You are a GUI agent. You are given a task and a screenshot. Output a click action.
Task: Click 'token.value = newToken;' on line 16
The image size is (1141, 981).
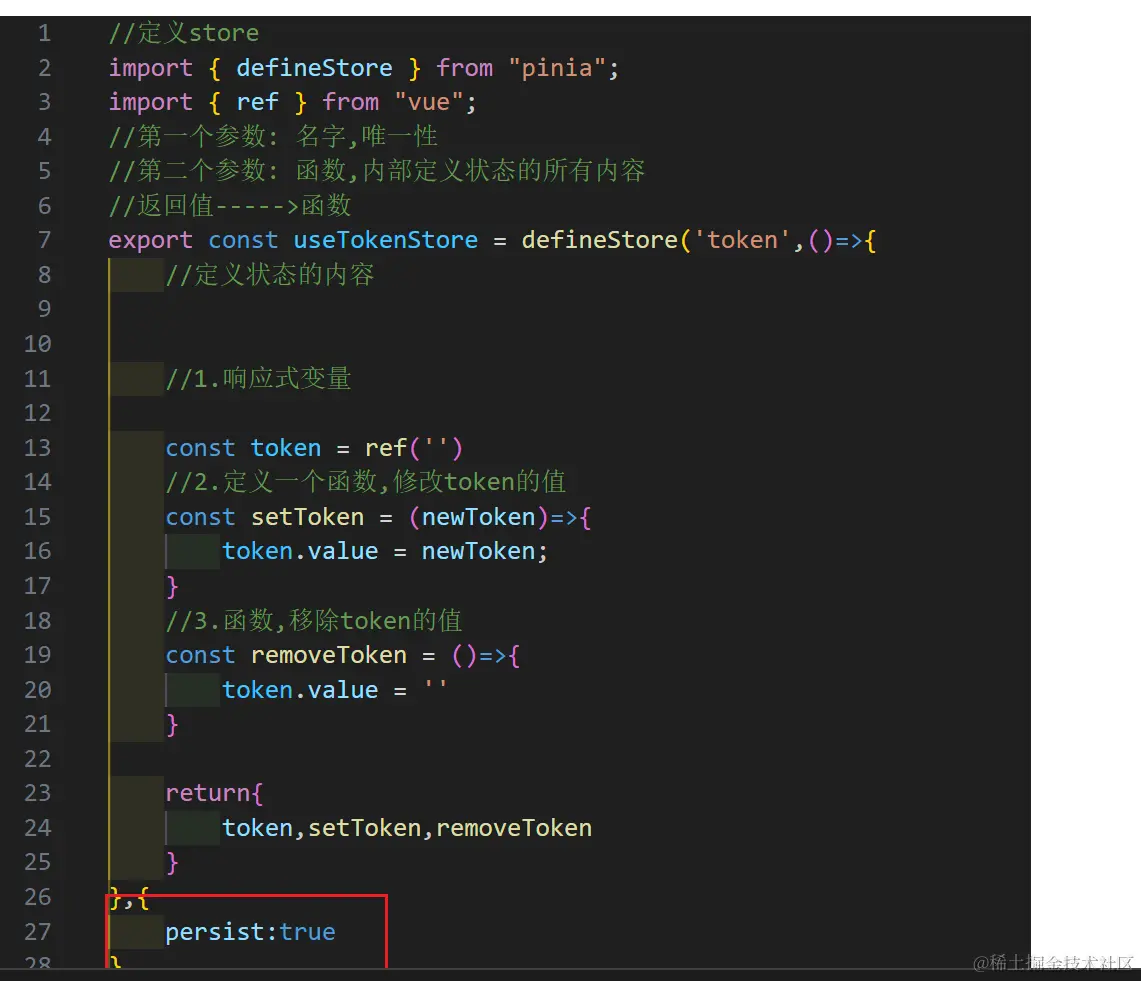[x=384, y=551]
